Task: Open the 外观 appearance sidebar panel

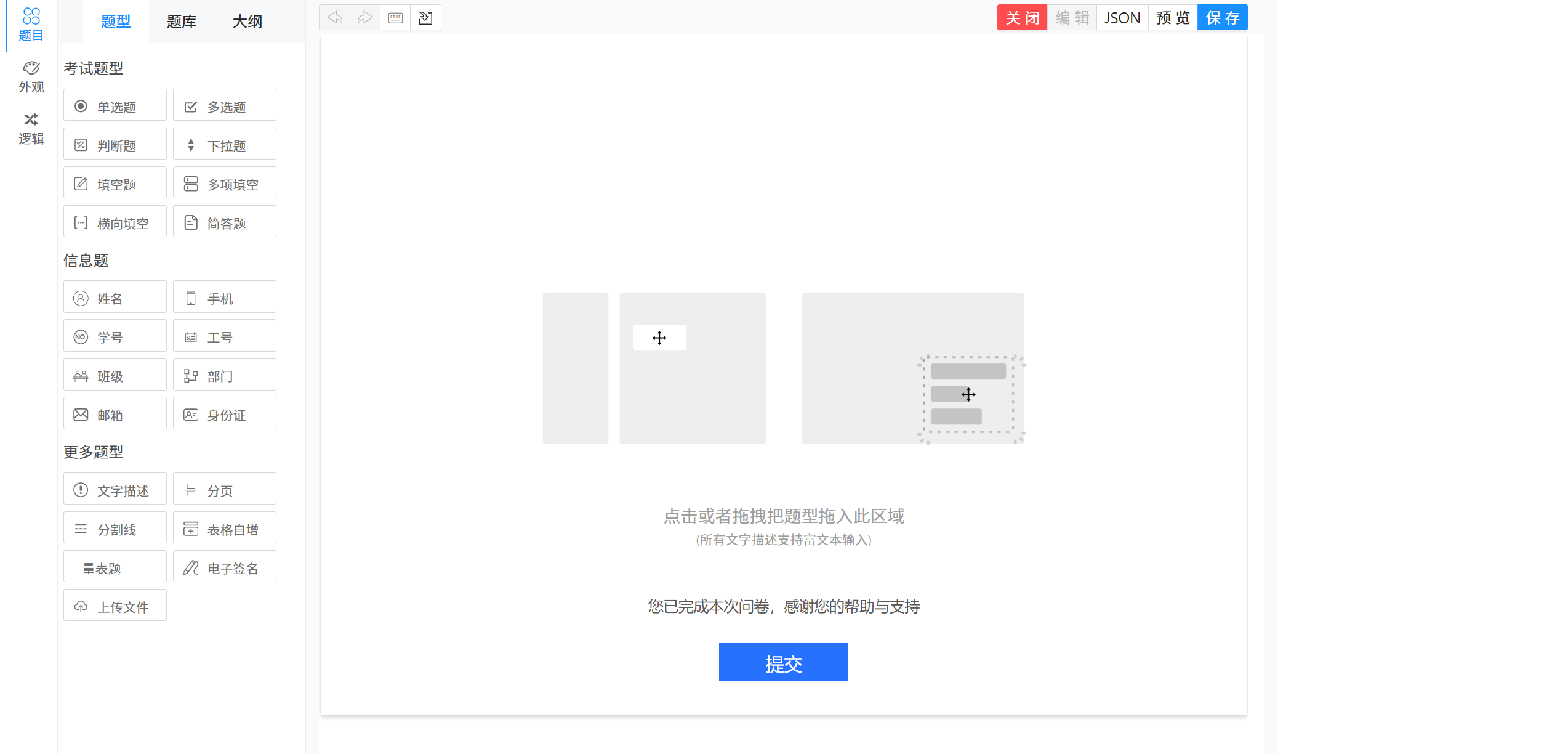Action: point(31,77)
